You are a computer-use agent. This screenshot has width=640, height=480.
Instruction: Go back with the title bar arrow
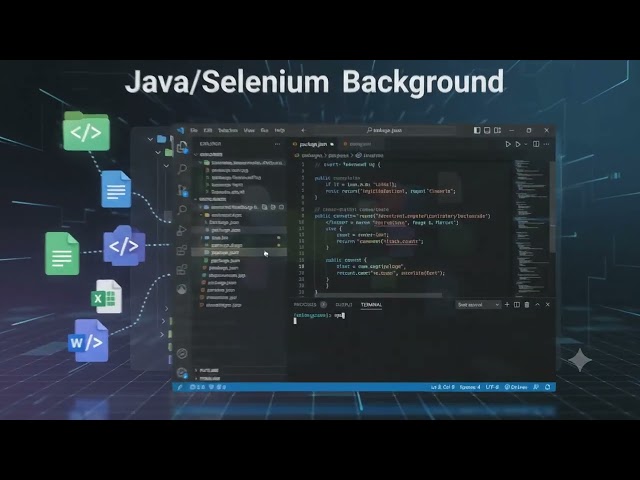coord(303,130)
